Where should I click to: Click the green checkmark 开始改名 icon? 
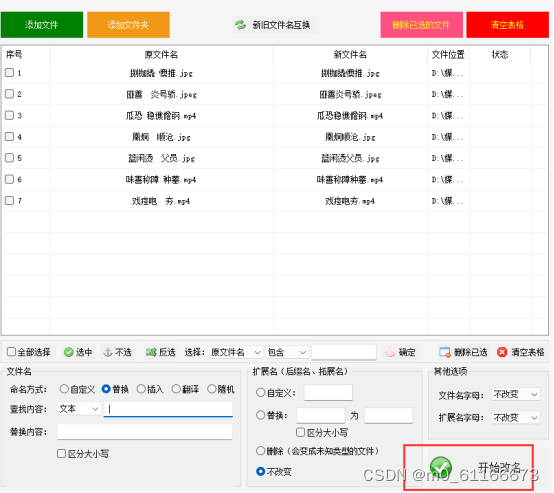(441, 467)
